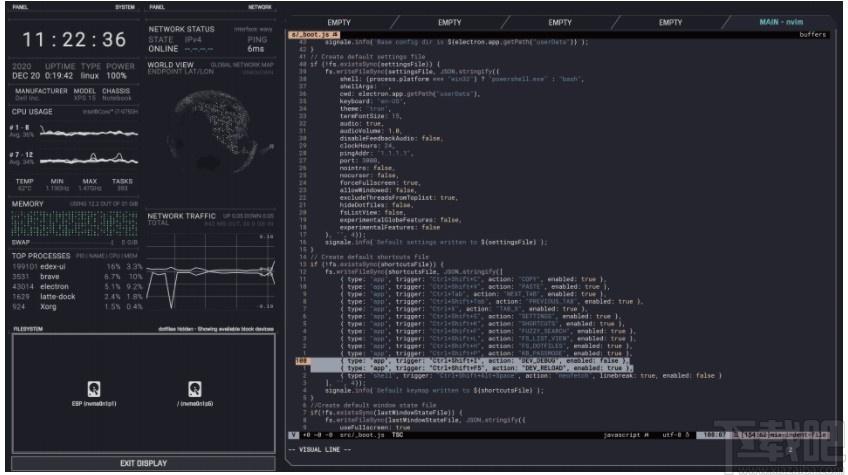Image resolution: width=848 pixels, height=475 pixels.
Task: Click the DEC 20 date value
Action: pos(26,76)
